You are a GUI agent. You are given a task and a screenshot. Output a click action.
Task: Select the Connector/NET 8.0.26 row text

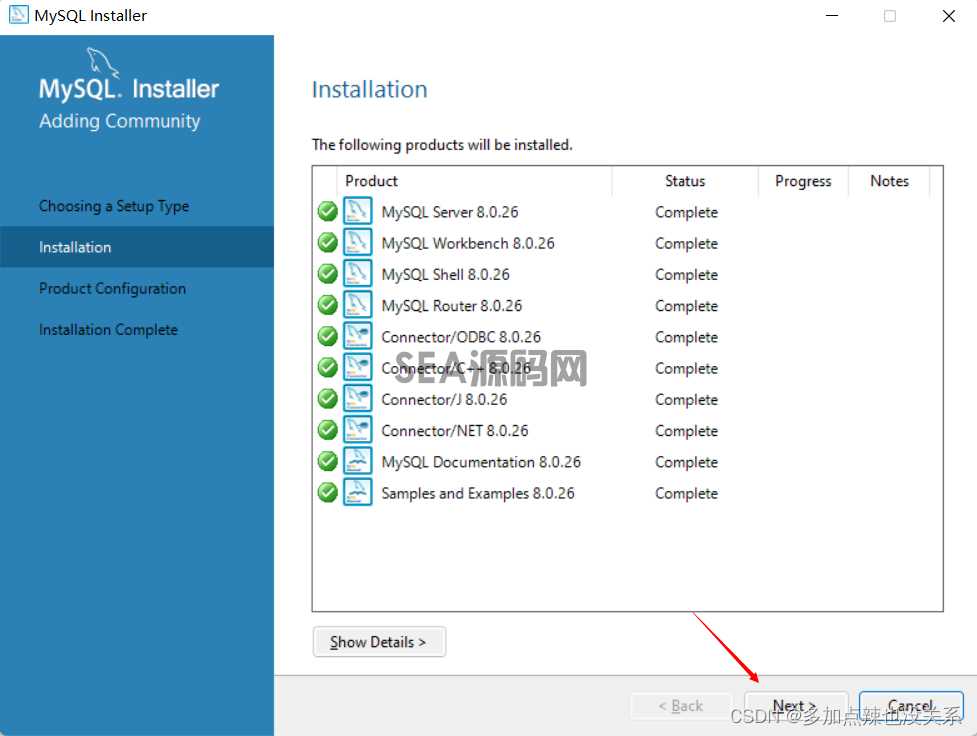pos(455,430)
